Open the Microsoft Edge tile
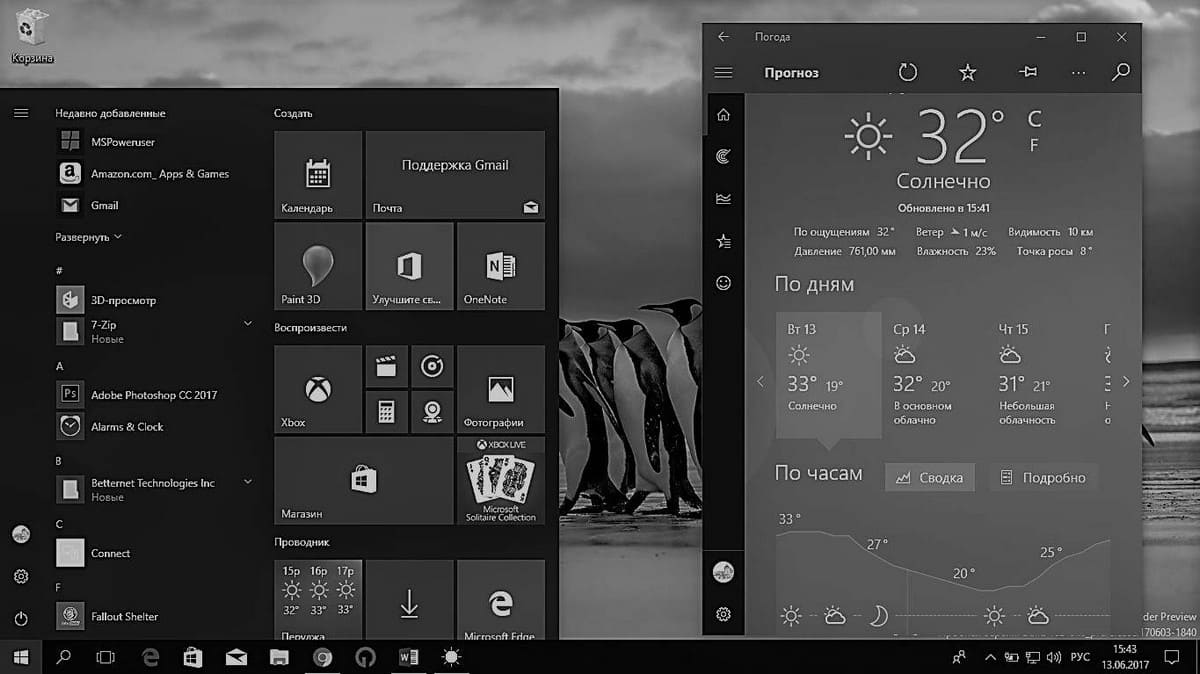The height and width of the screenshot is (674, 1200). pos(501,600)
